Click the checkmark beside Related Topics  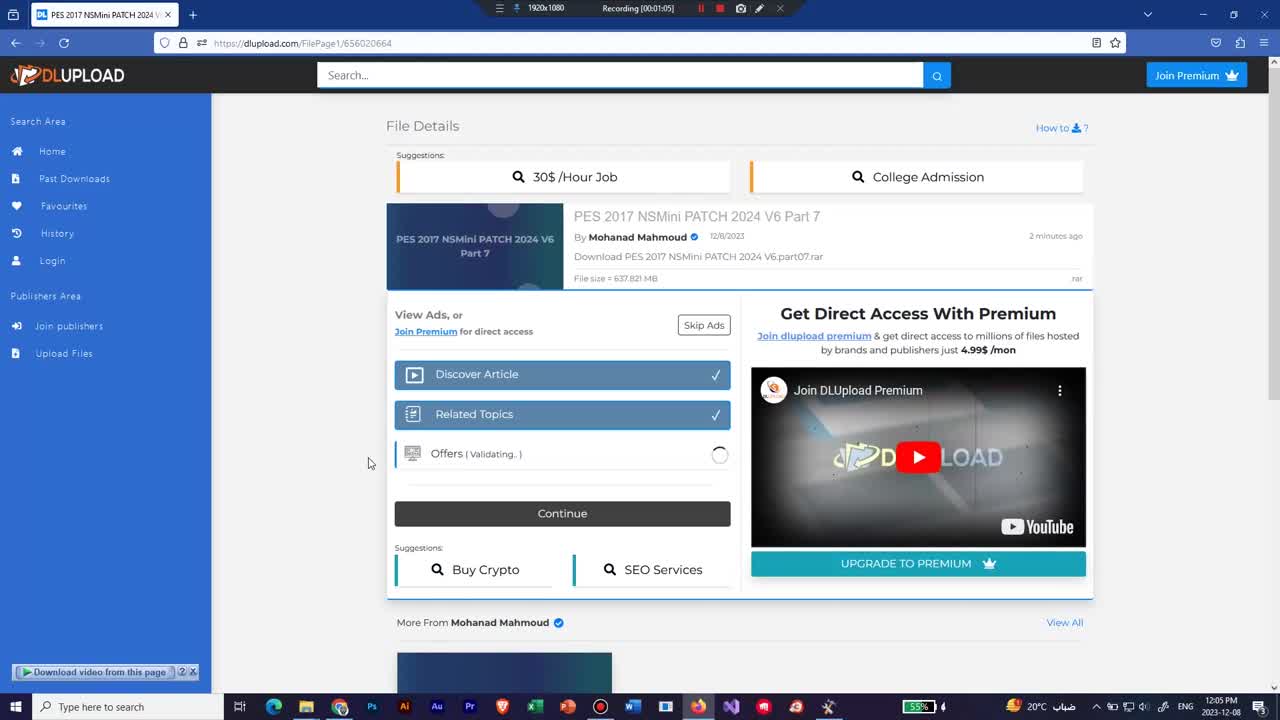coord(716,414)
